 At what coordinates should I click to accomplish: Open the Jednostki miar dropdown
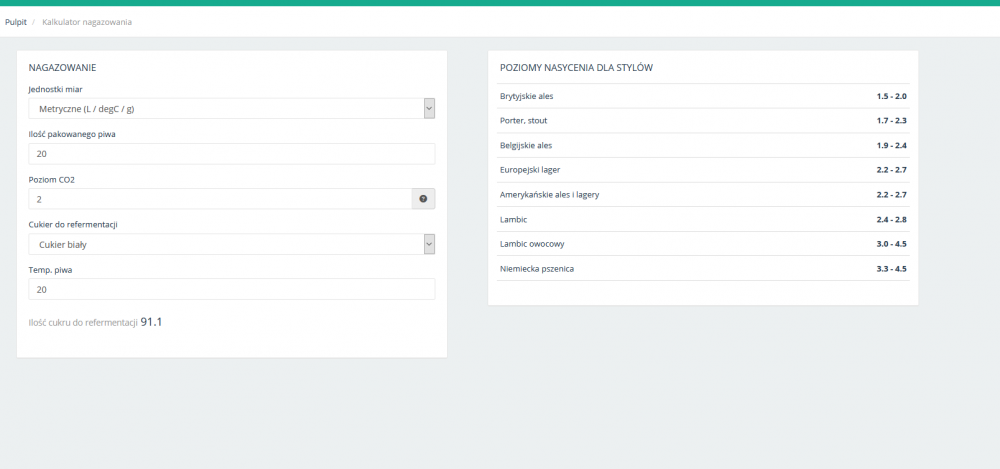tap(231, 108)
